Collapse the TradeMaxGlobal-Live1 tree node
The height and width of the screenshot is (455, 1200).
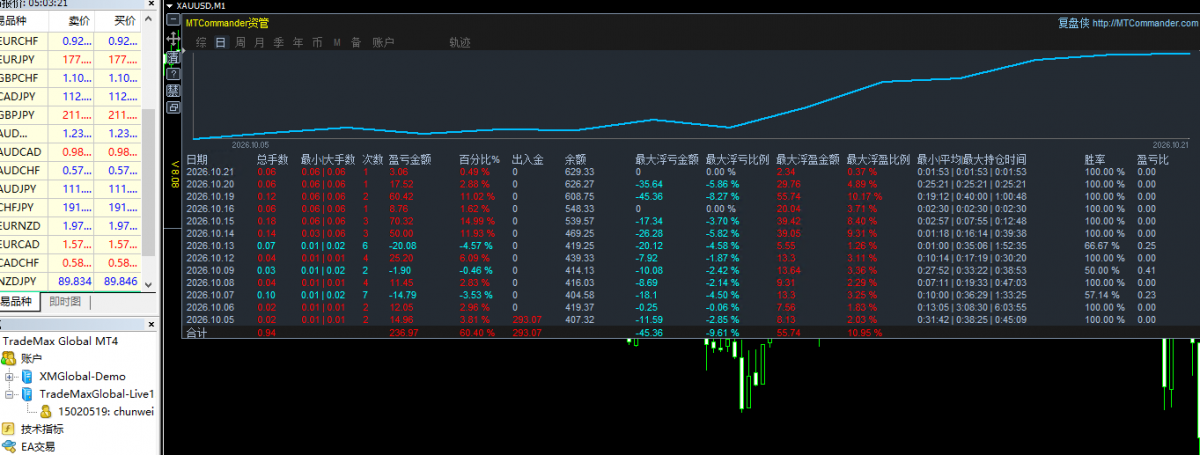(x=10, y=393)
